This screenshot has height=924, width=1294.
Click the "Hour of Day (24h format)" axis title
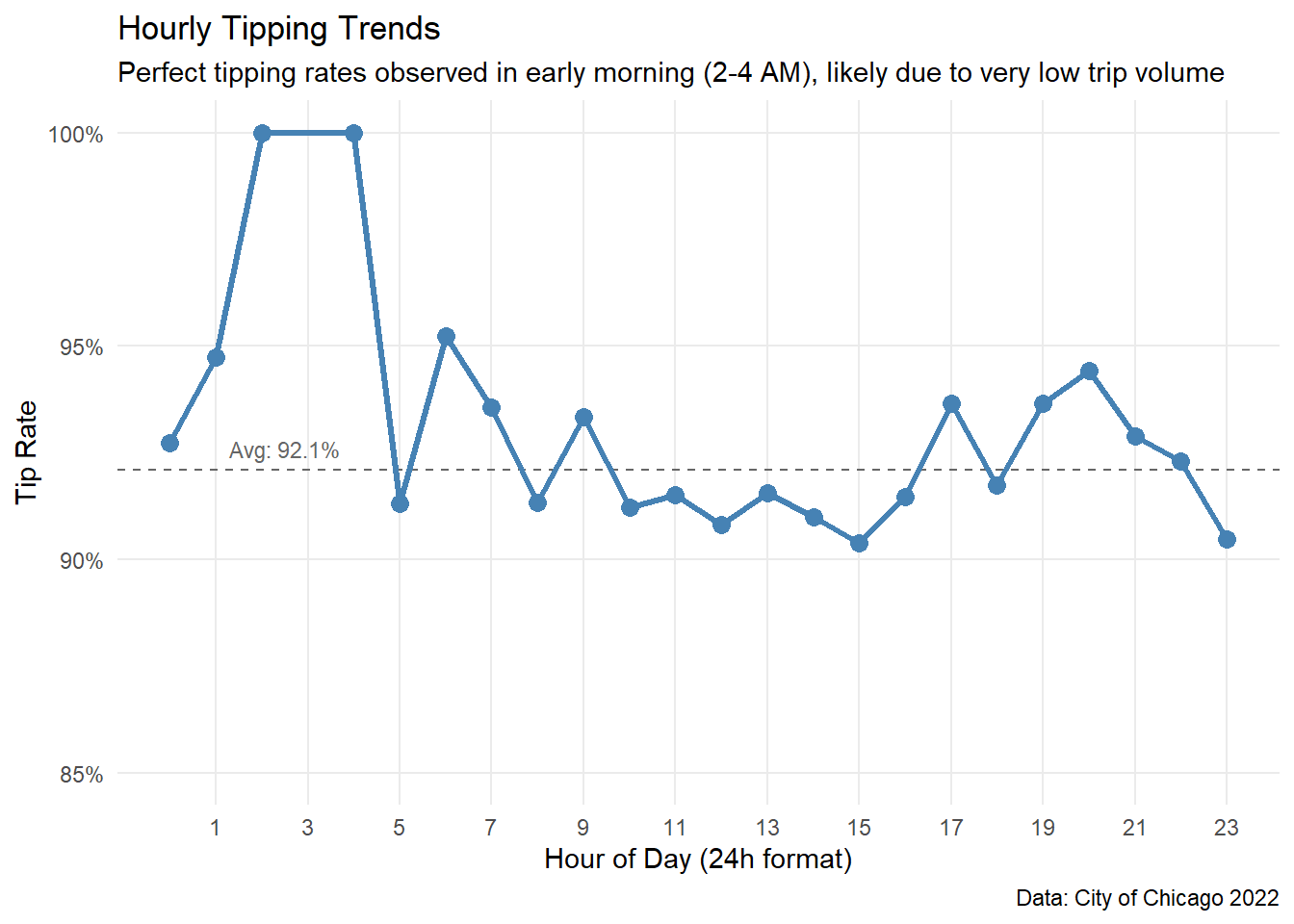(x=698, y=859)
